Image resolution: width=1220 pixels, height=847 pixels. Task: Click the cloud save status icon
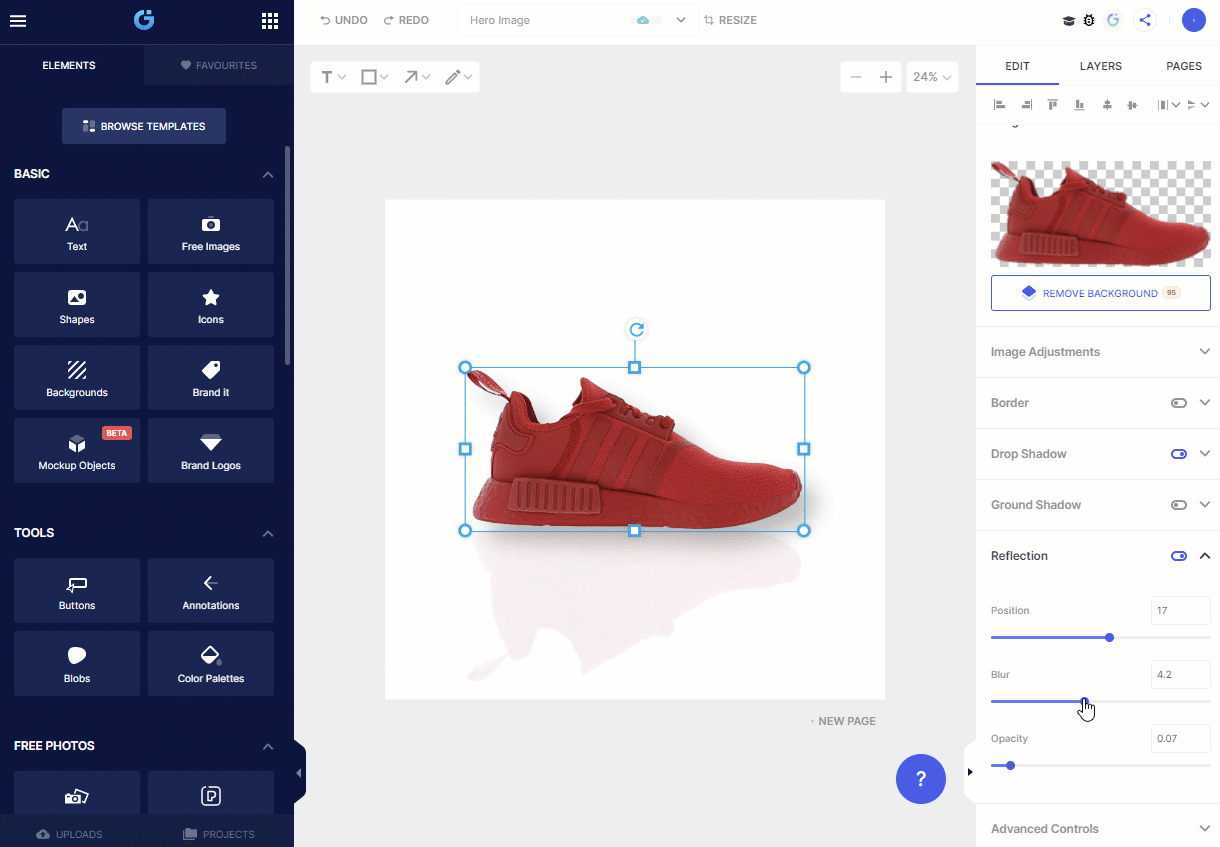pos(643,20)
